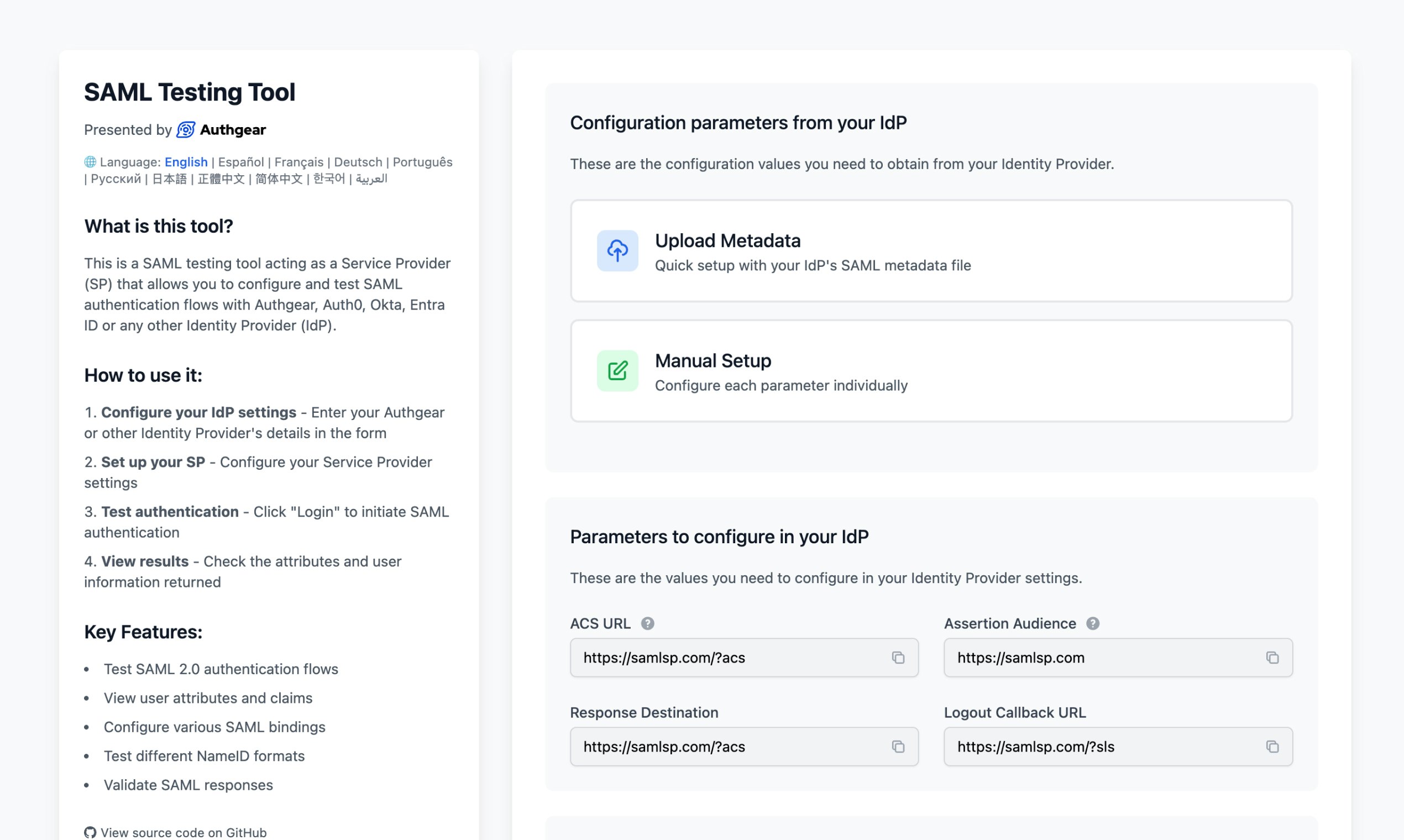Click the Logout Callback URL input field

(1118, 747)
